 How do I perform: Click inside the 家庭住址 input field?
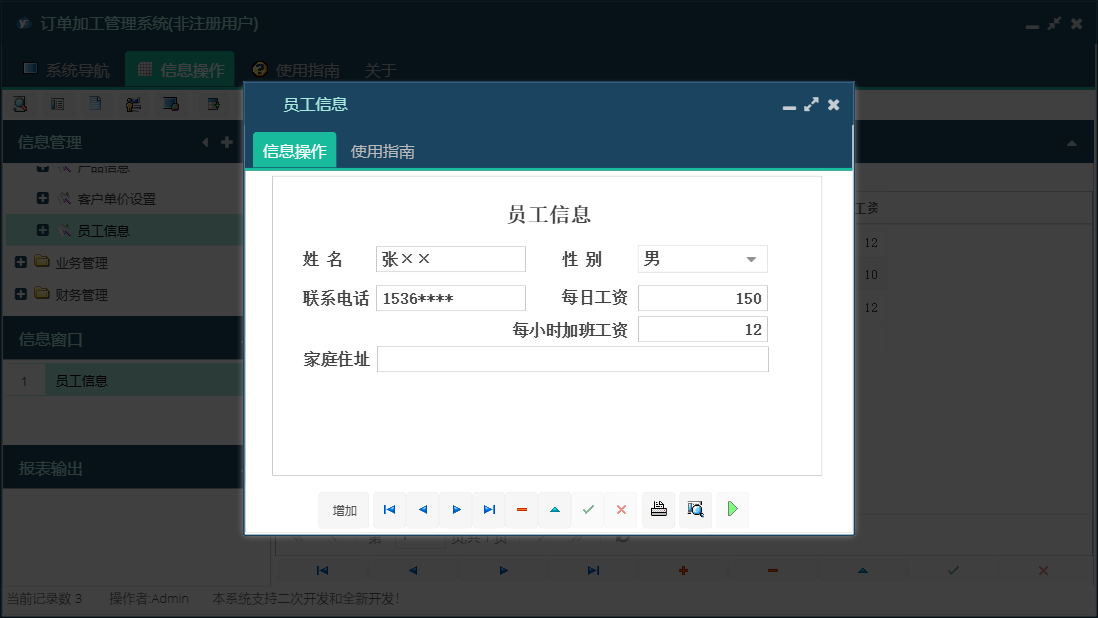click(x=572, y=359)
